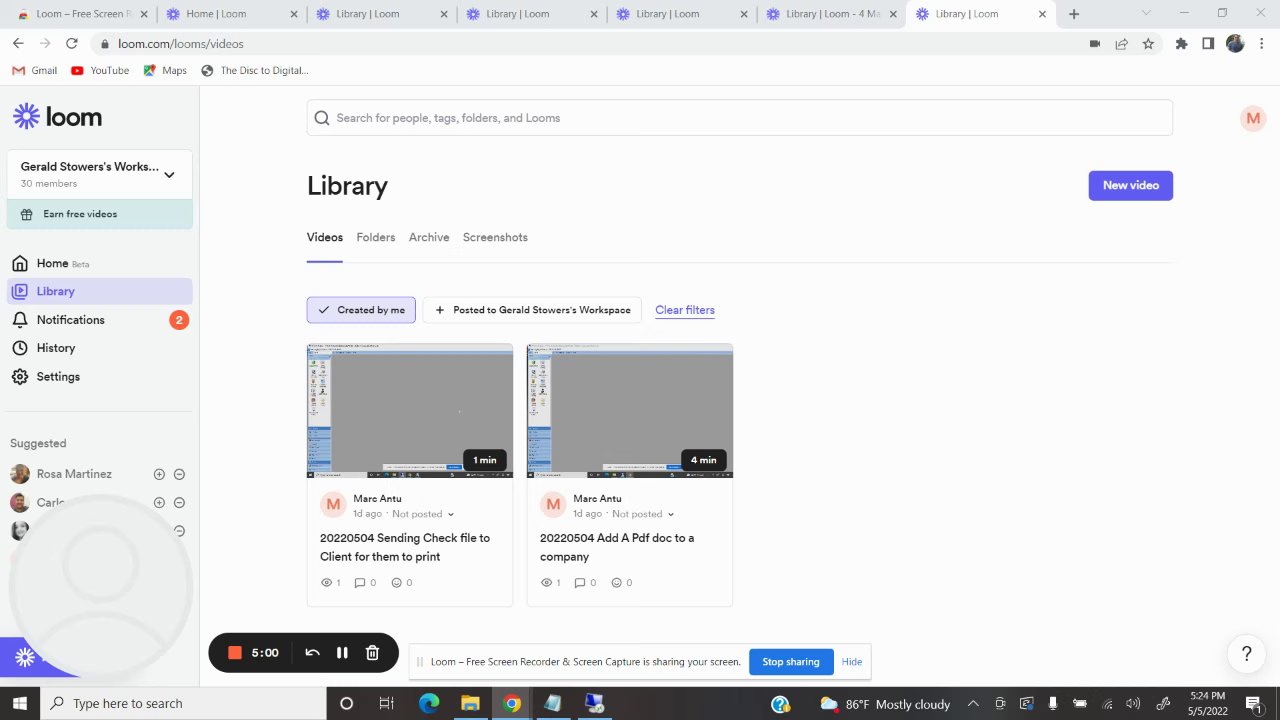This screenshot has height=720, width=1280.
Task: Dismiss Rosa Martinez suggestion with minus icon
Action: tap(179, 474)
